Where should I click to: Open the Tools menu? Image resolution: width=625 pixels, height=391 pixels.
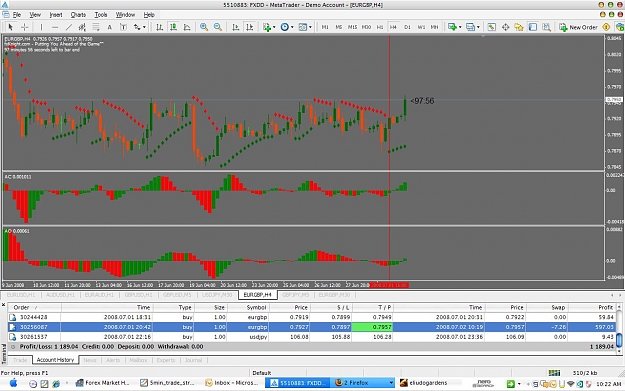coord(101,15)
